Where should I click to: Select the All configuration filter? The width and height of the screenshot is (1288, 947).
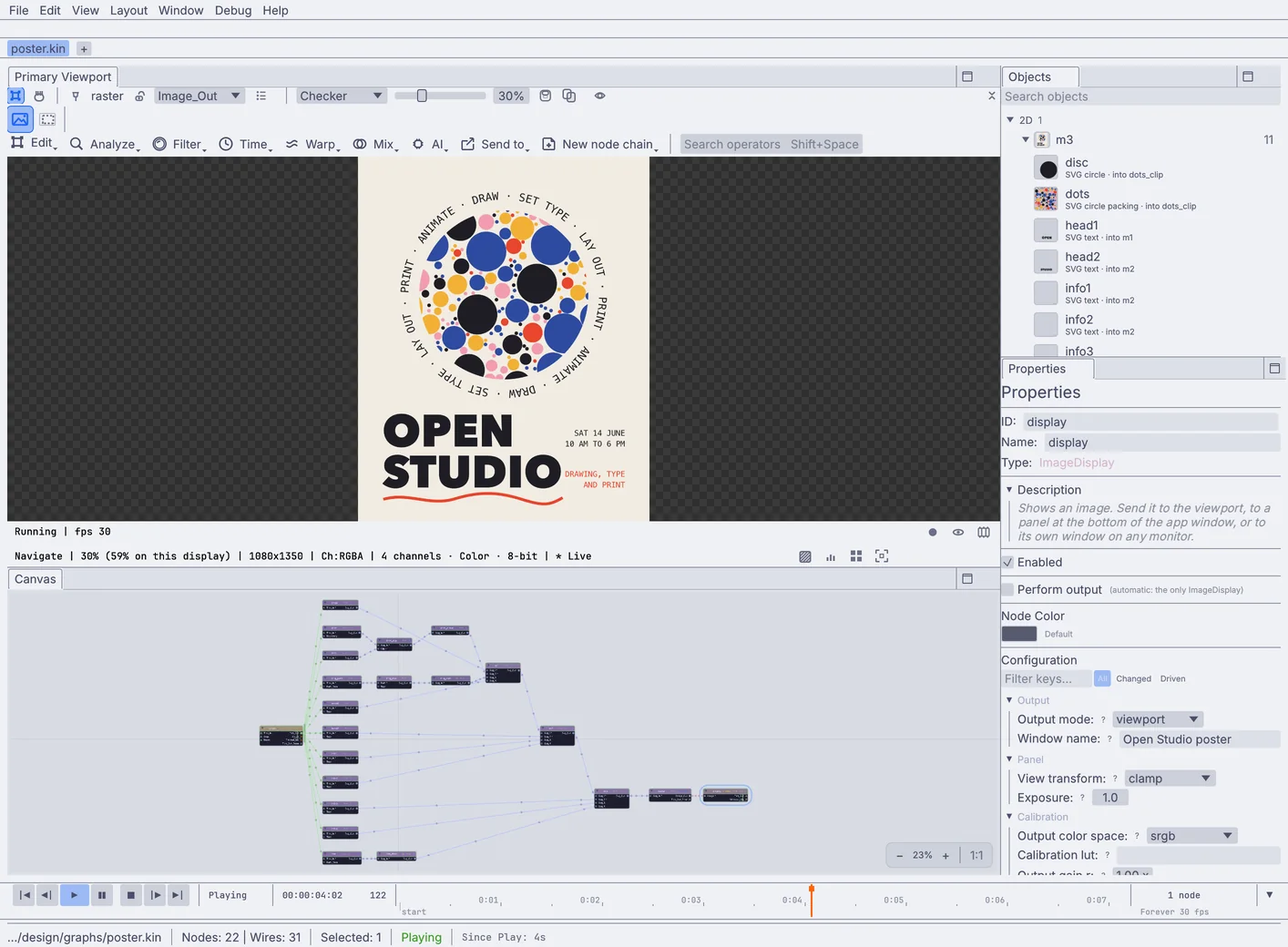pyautogui.click(x=1102, y=678)
